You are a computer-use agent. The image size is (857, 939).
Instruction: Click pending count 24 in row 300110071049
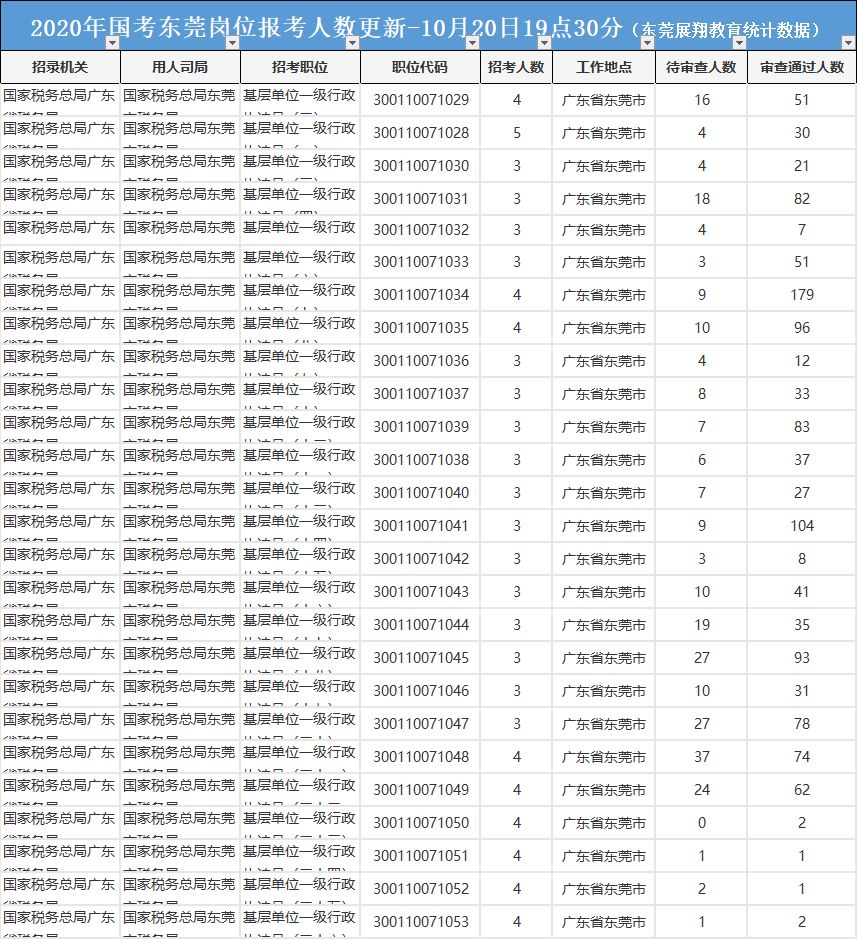(x=701, y=789)
